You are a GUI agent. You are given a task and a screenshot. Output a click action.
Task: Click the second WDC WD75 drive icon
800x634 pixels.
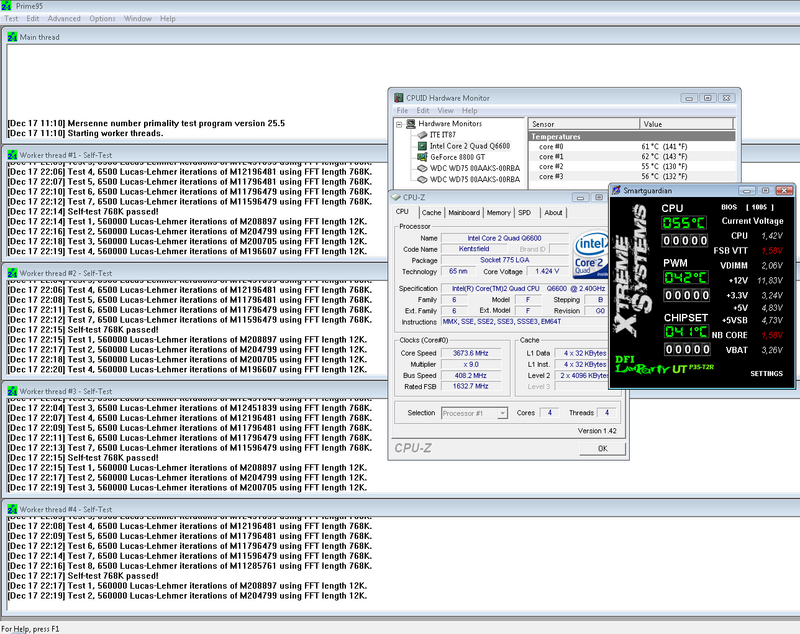(x=422, y=180)
